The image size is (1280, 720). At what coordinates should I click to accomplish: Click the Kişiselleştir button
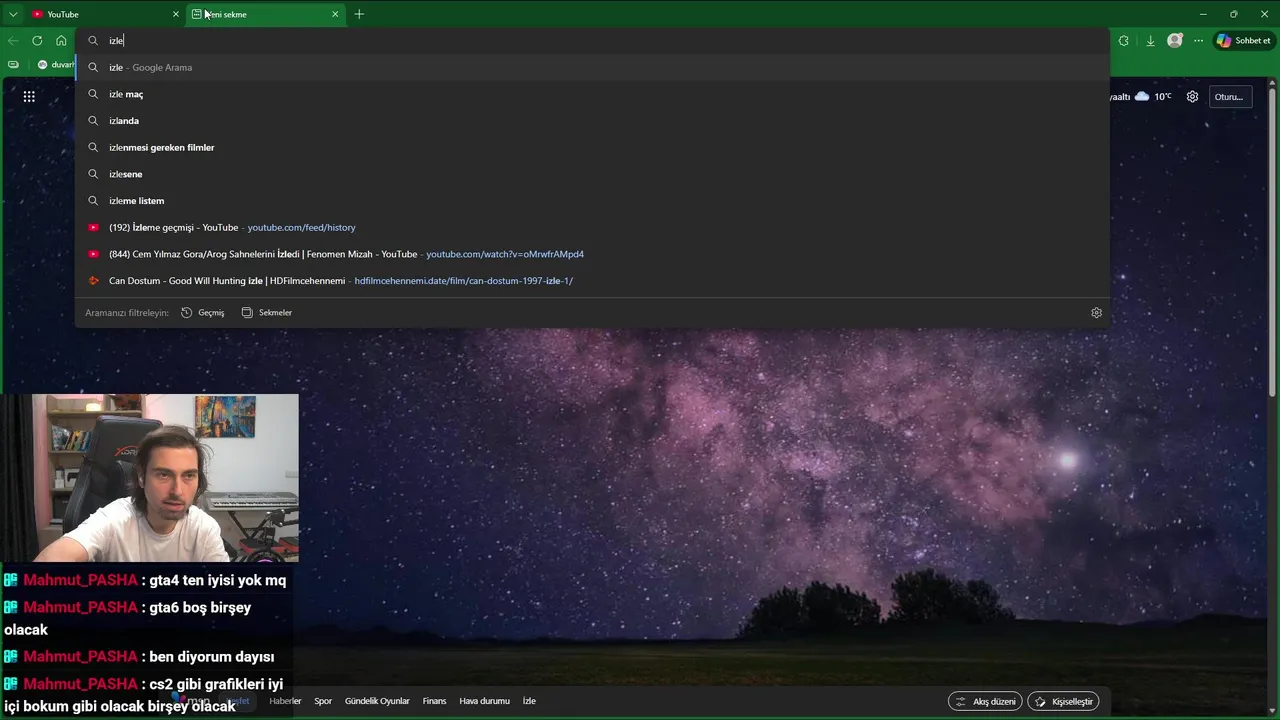point(1063,701)
